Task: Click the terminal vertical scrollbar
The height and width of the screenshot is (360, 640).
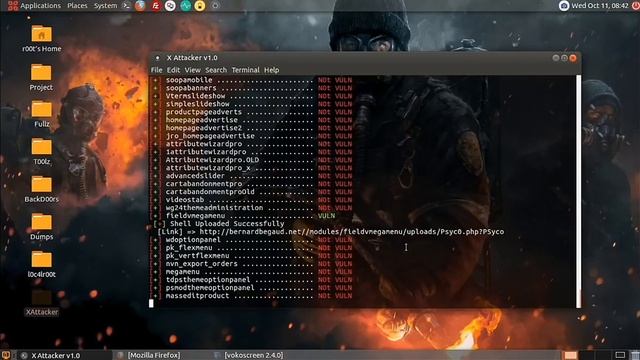Action: tap(578, 191)
